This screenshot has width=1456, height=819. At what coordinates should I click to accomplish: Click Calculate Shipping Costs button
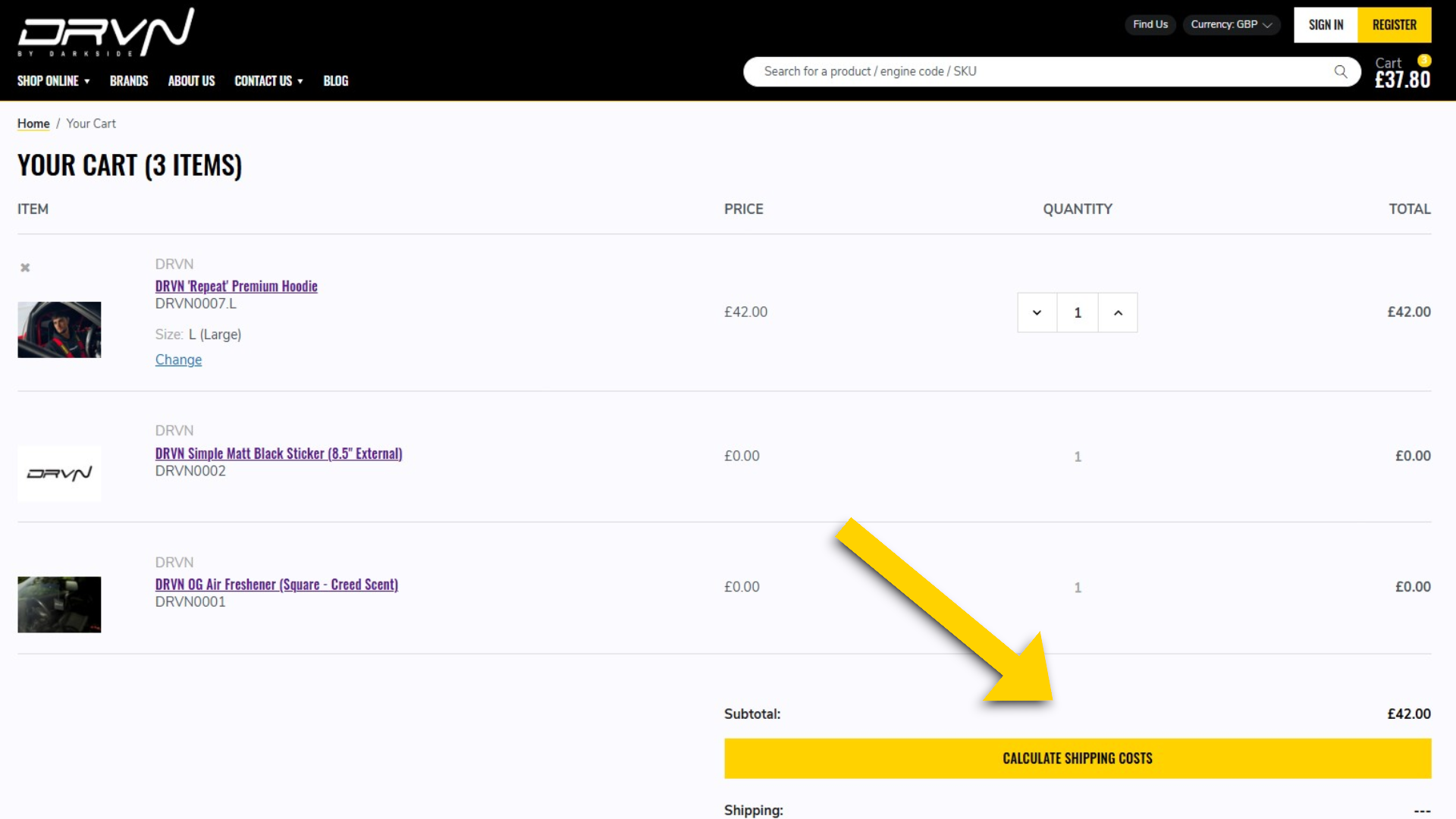pyautogui.click(x=1078, y=758)
